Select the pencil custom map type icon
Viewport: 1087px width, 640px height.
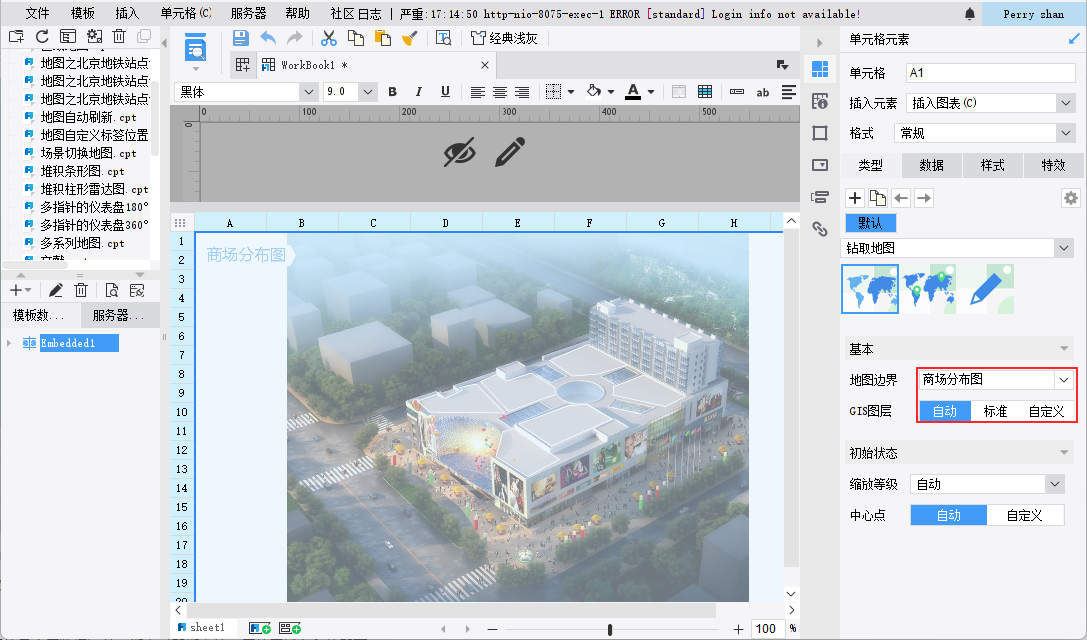pyautogui.click(x=985, y=288)
